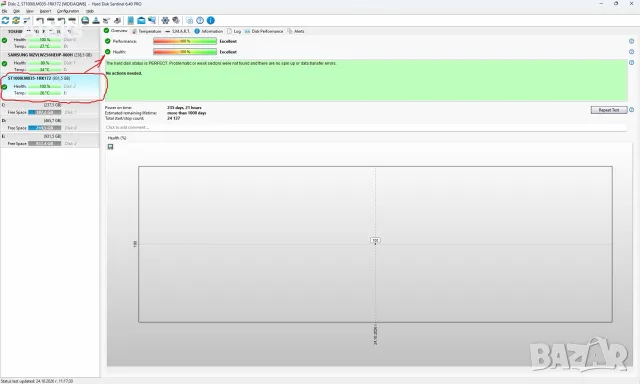This screenshot has height=384, width=640.
Task: Open Configuration via blue gear icon
Action: 165,20
